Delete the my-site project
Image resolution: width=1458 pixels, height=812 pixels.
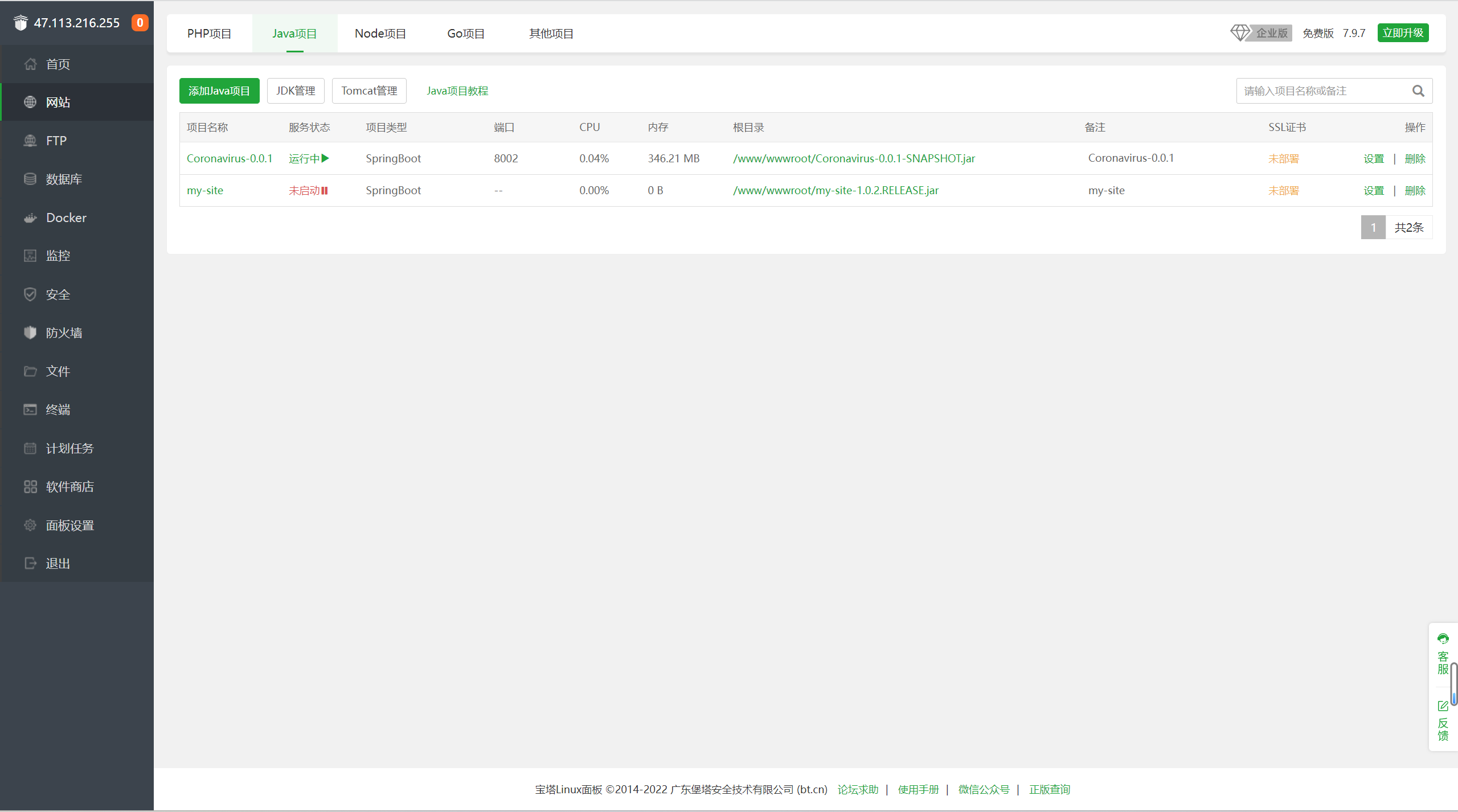coord(1415,191)
